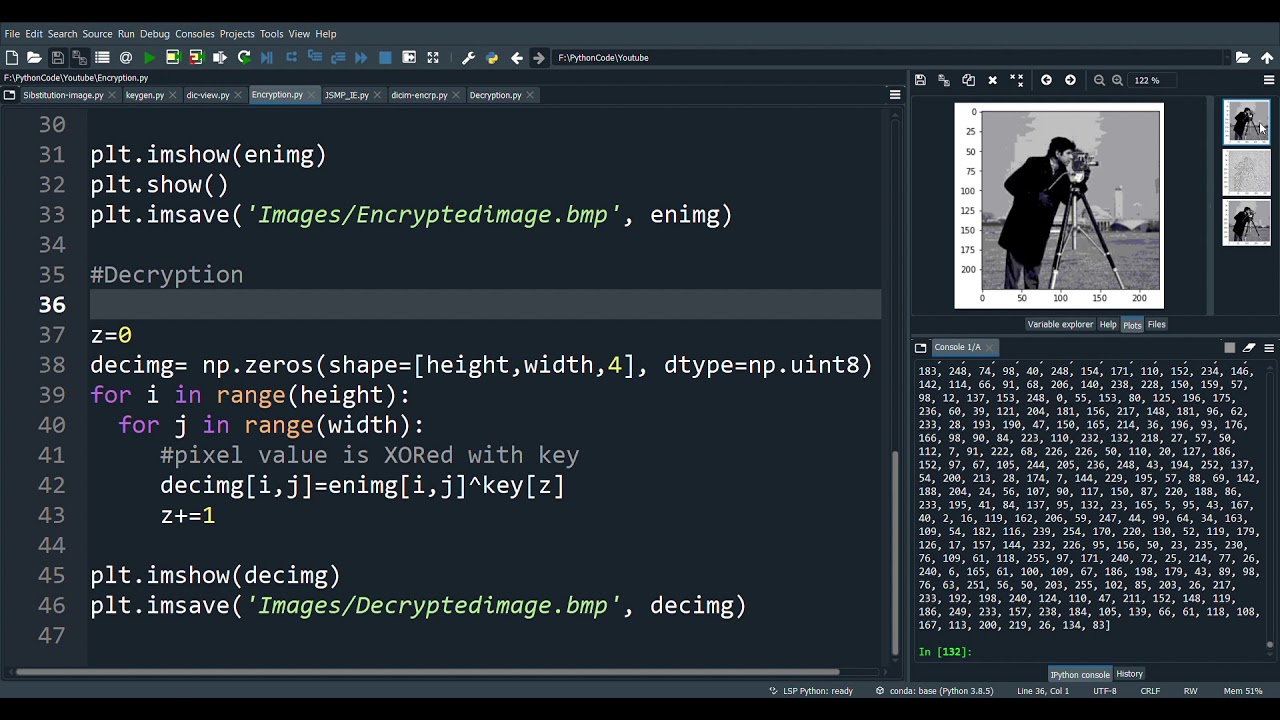
Task: Remove the current plot with X icon
Action: [992, 80]
